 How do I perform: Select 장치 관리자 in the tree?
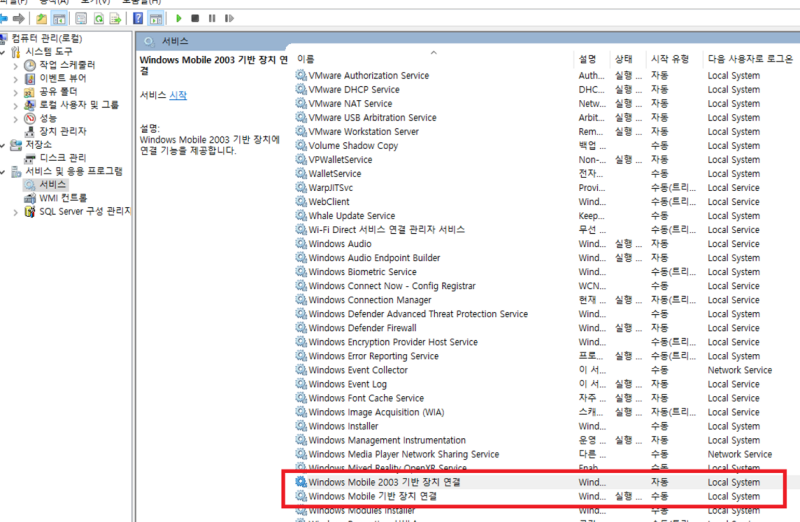click(x=62, y=131)
